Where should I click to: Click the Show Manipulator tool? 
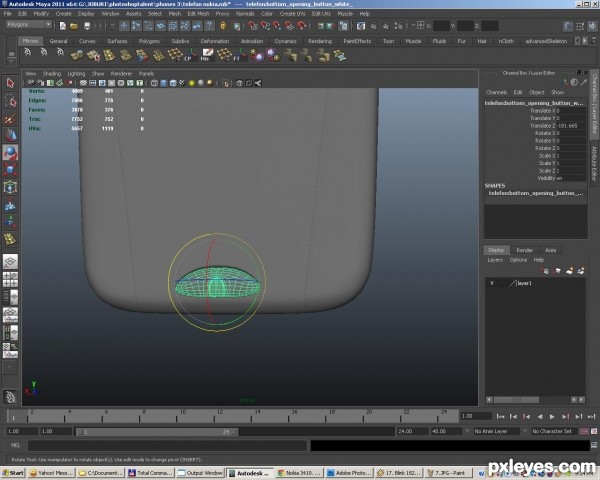10,222
